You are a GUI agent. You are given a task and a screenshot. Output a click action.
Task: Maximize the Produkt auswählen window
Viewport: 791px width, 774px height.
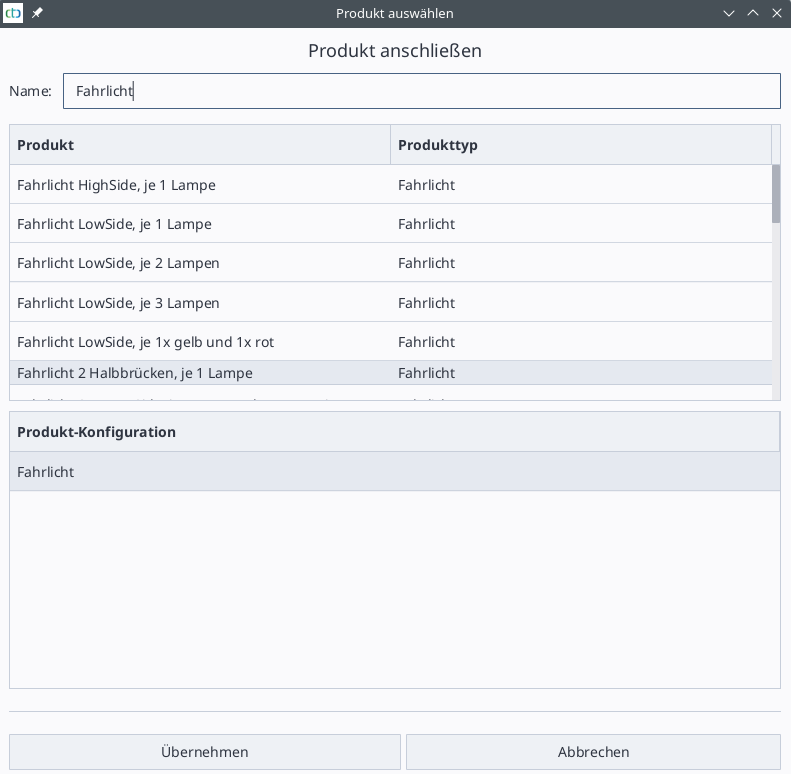[x=753, y=13]
